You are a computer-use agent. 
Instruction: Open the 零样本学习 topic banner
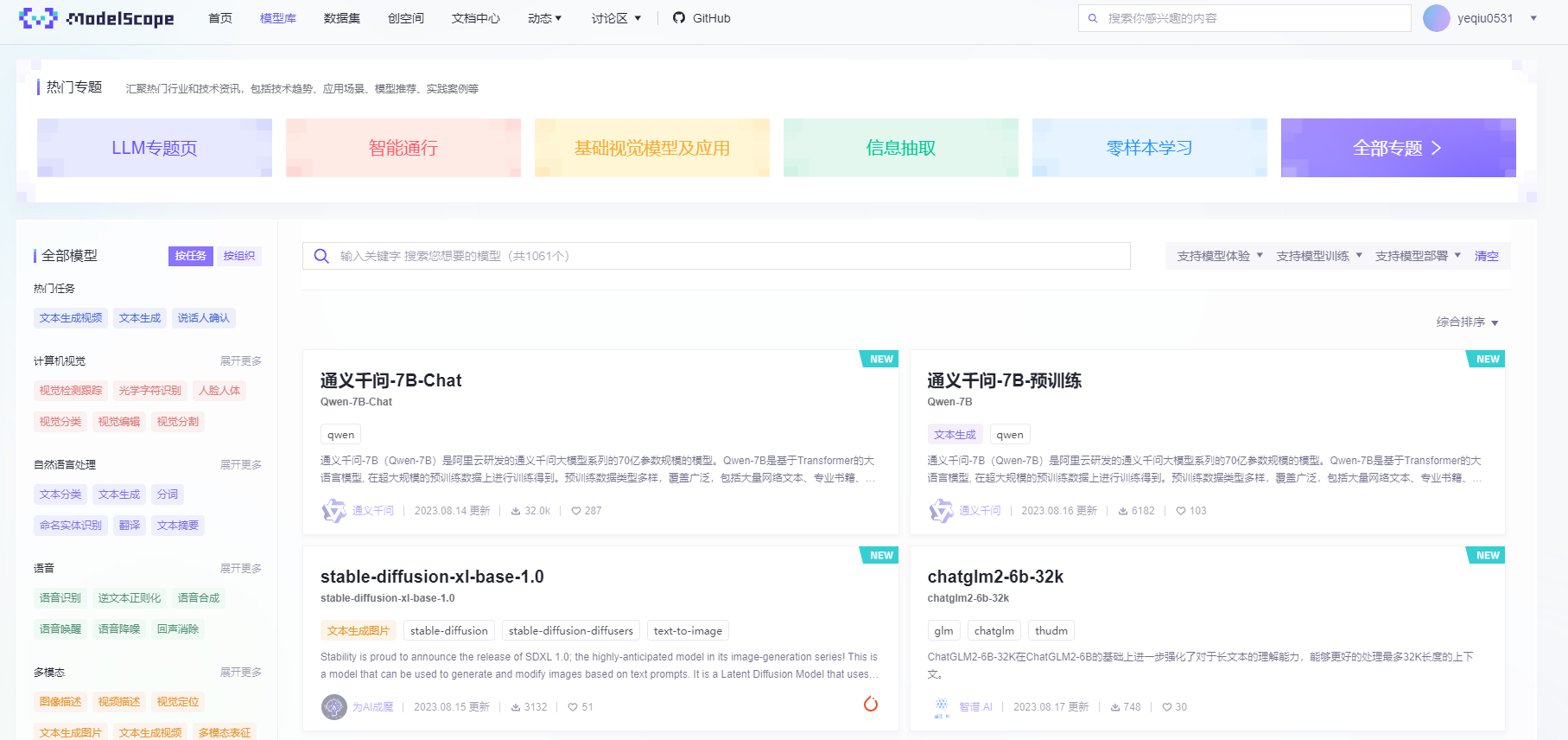(x=1150, y=148)
